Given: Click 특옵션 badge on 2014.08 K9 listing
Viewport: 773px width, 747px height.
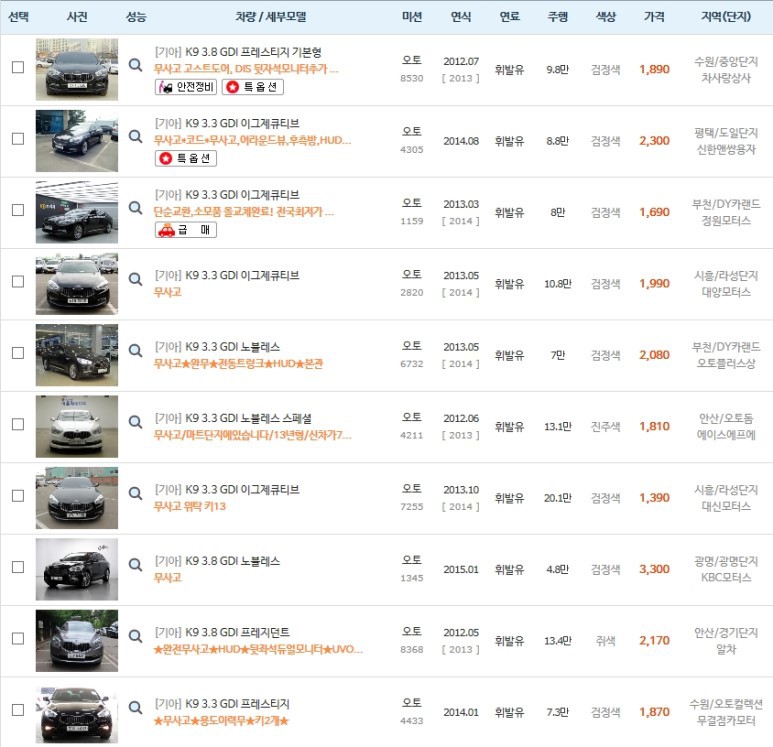Looking at the screenshot, I should tap(186, 159).
